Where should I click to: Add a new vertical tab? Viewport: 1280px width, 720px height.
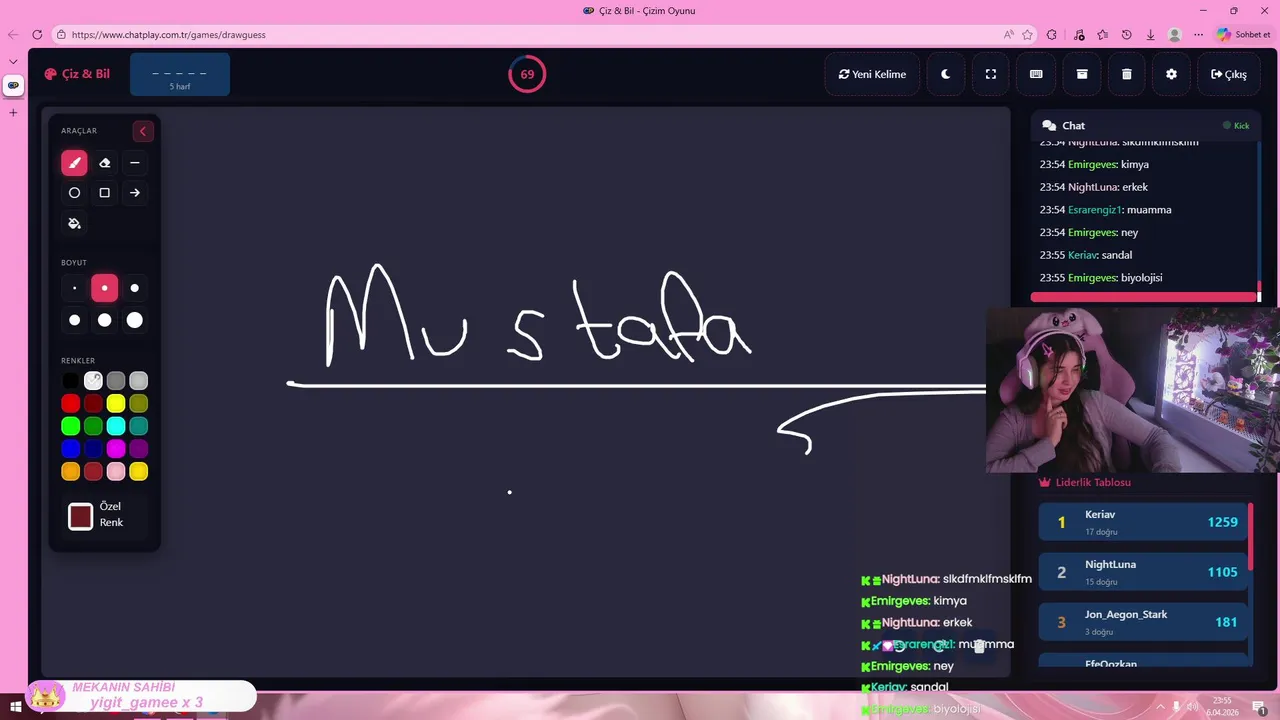13,112
